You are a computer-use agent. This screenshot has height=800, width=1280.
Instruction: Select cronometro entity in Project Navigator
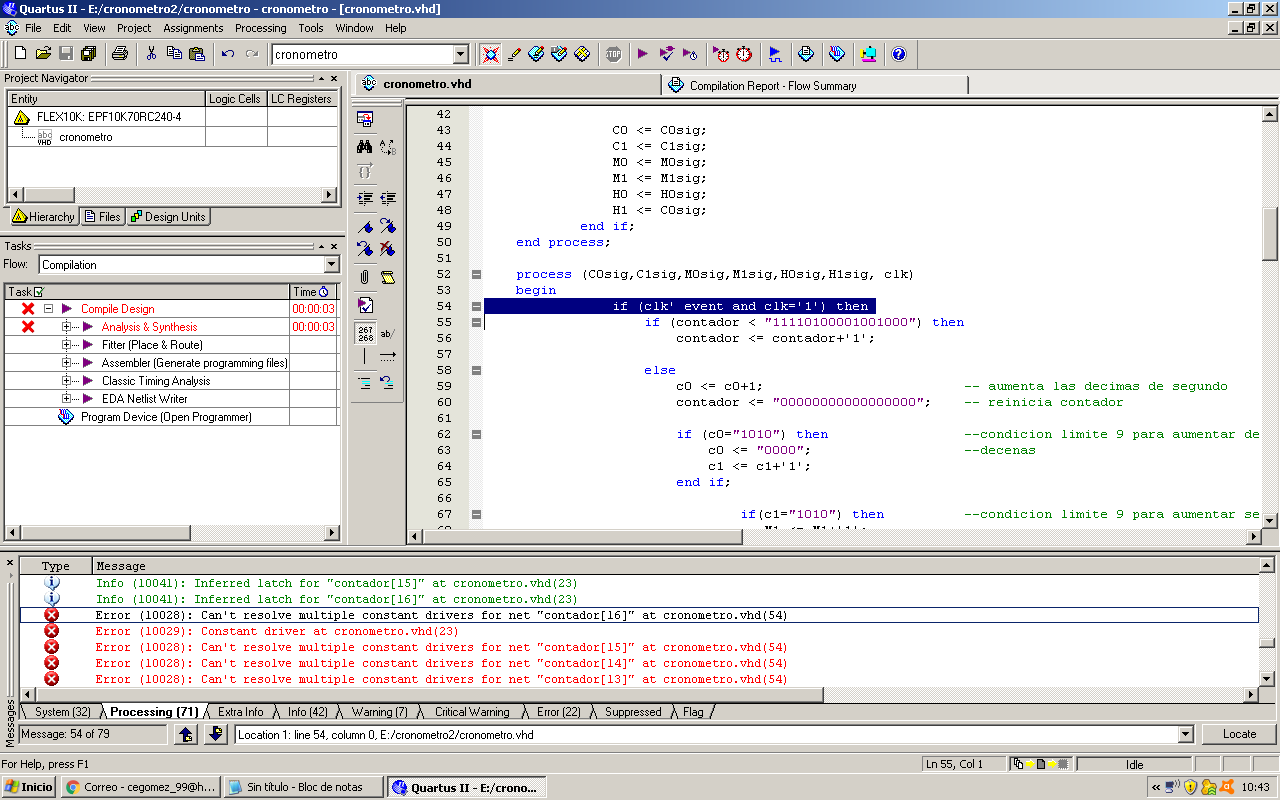(86, 137)
